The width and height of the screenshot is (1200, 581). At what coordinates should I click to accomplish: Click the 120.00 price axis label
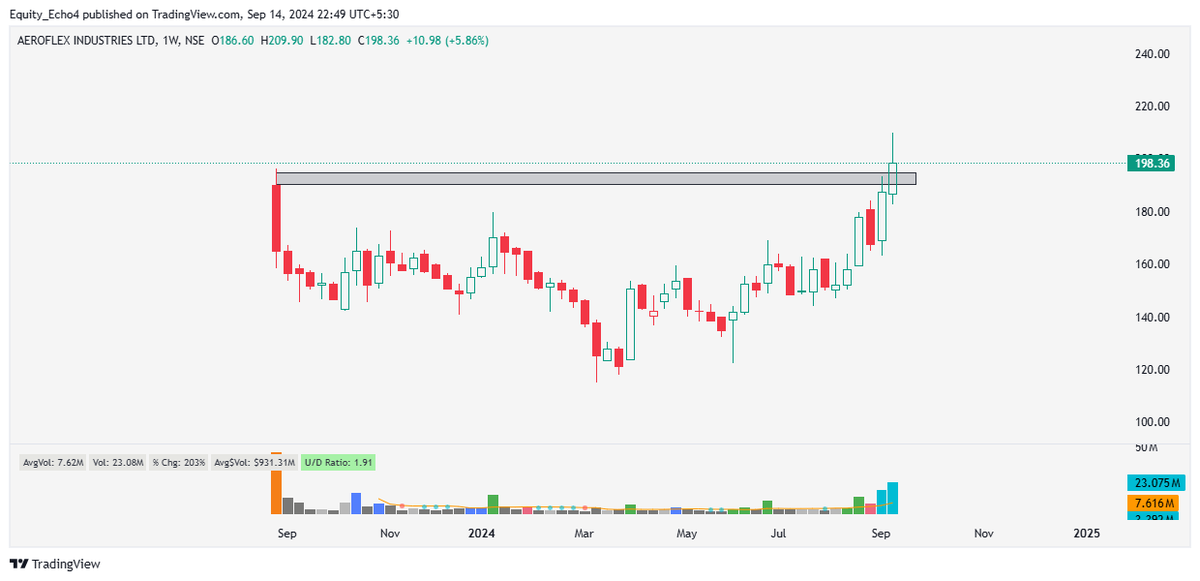(x=1150, y=370)
